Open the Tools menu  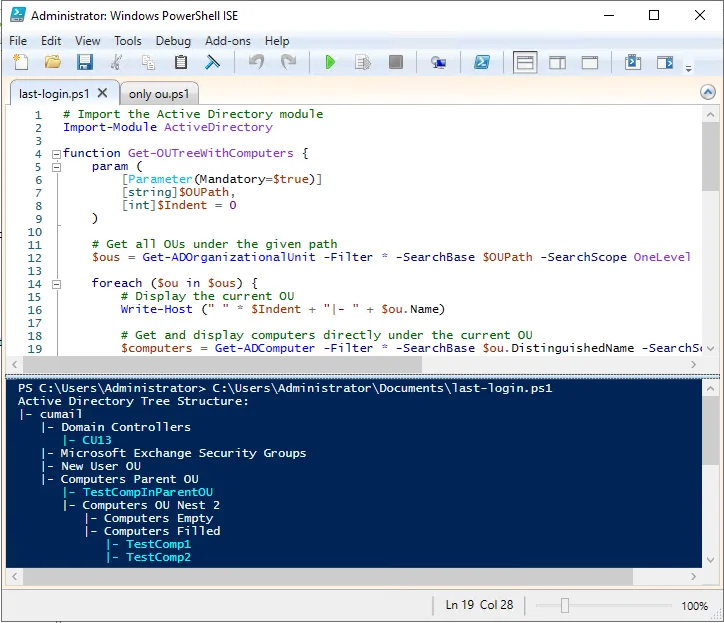128,41
